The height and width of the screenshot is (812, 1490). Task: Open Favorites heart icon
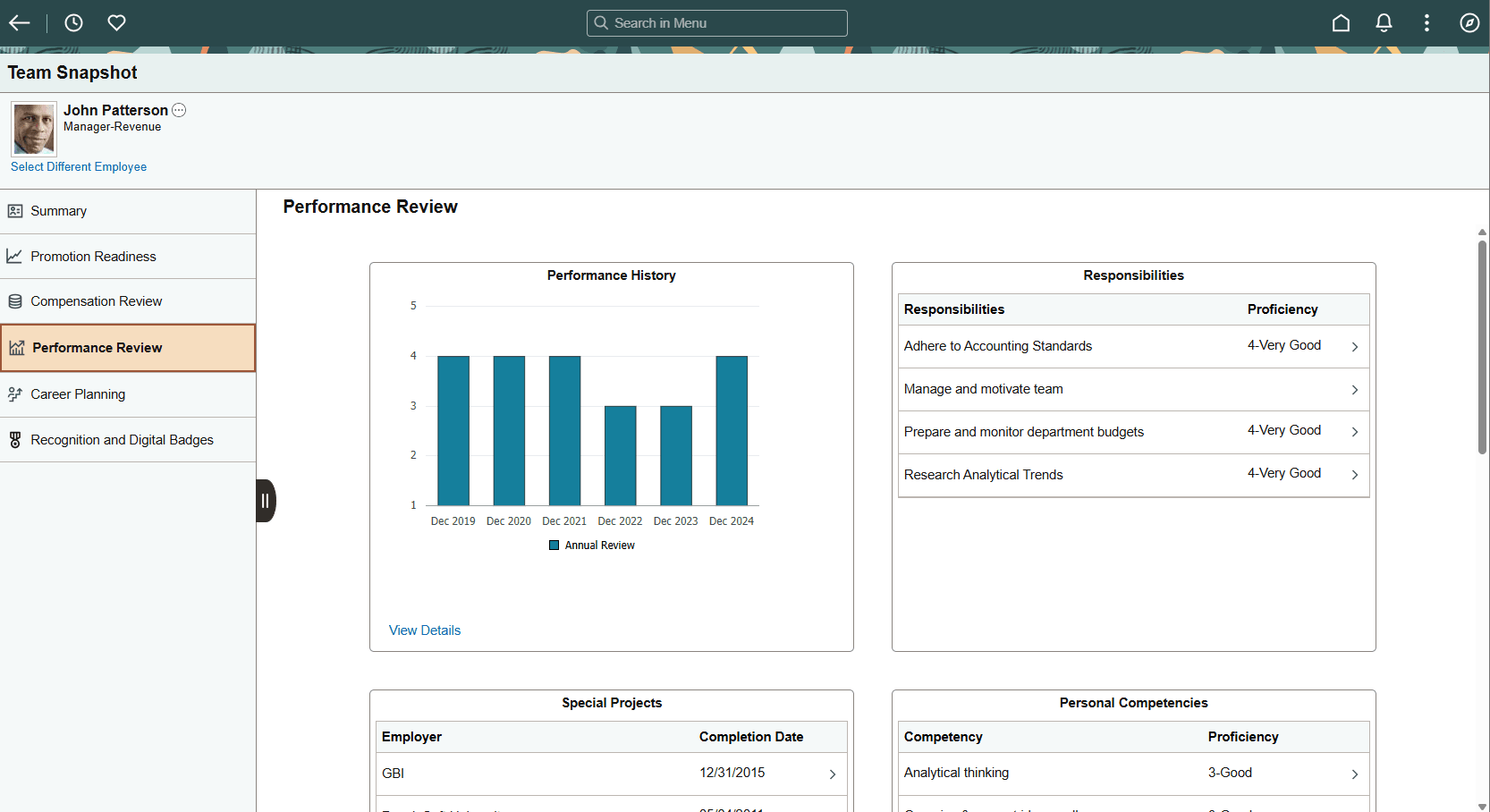coord(116,23)
